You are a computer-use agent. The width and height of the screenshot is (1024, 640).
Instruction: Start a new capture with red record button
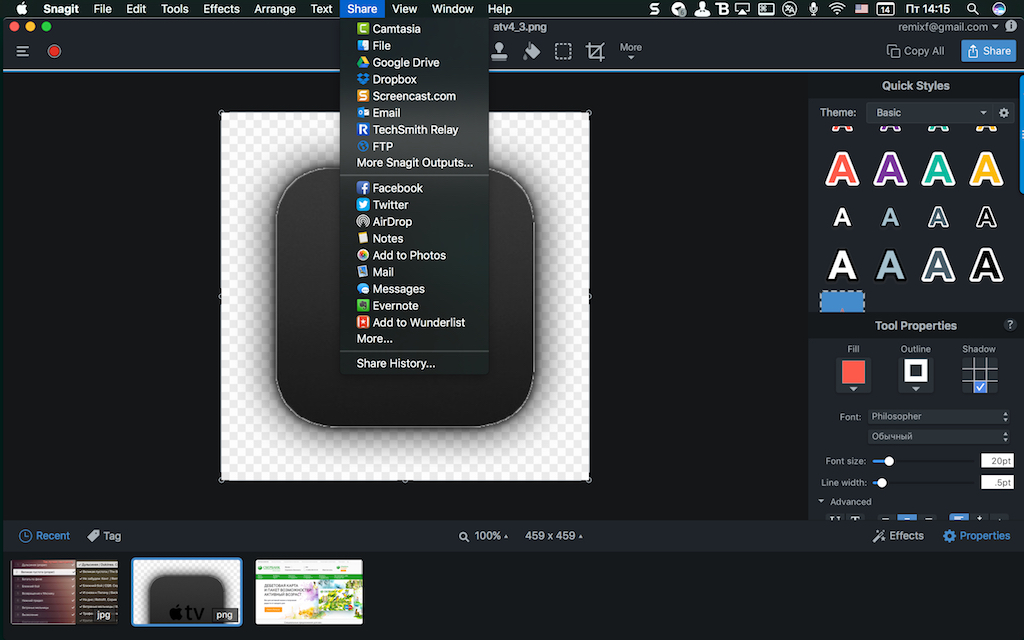point(54,51)
